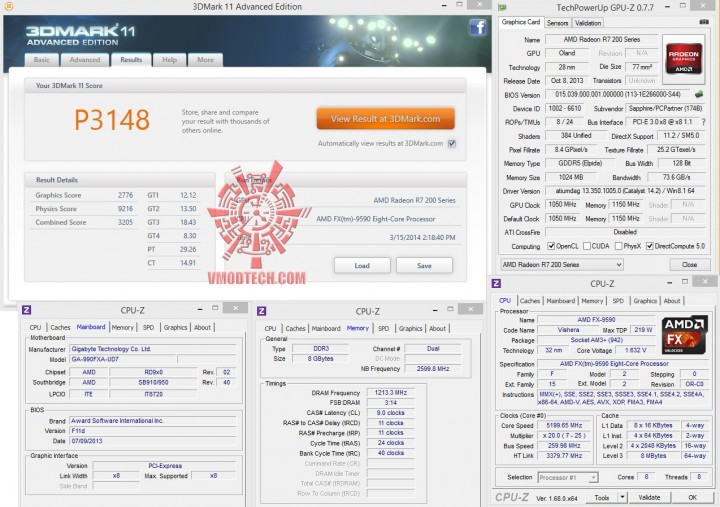The width and height of the screenshot is (720, 507).
Task: Toggle Automatically view results at 3DMark.com checkbox
Action: click(x=452, y=144)
